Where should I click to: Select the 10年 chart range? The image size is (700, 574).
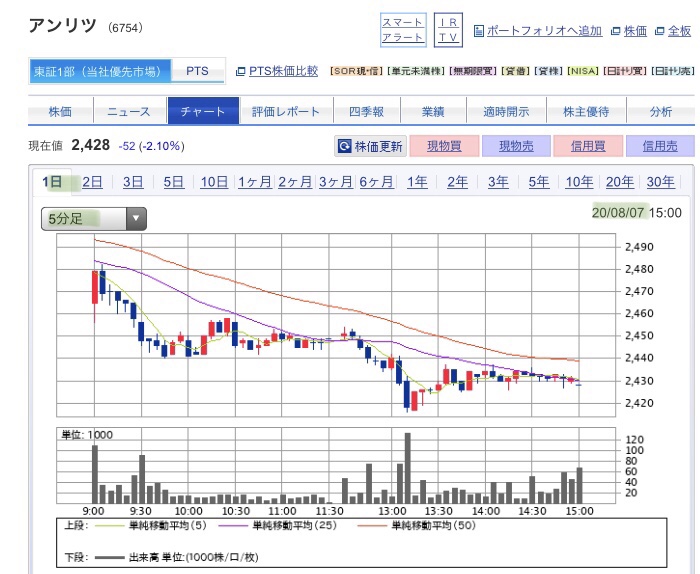pyautogui.click(x=579, y=182)
